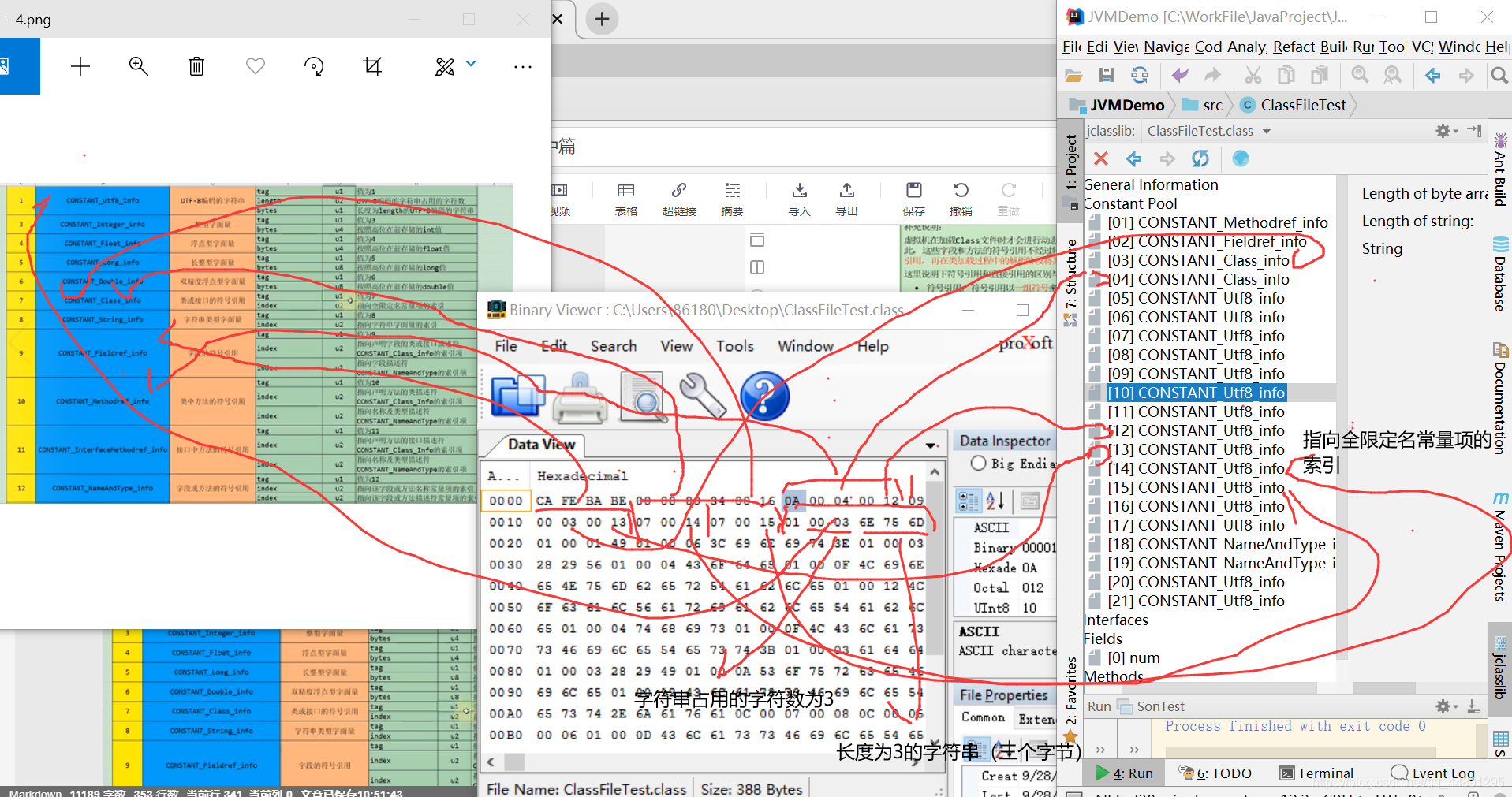Reload class file in jclasslib toolbar
Image resolution: width=1512 pixels, height=797 pixels.
click(x=1200, y=159)
